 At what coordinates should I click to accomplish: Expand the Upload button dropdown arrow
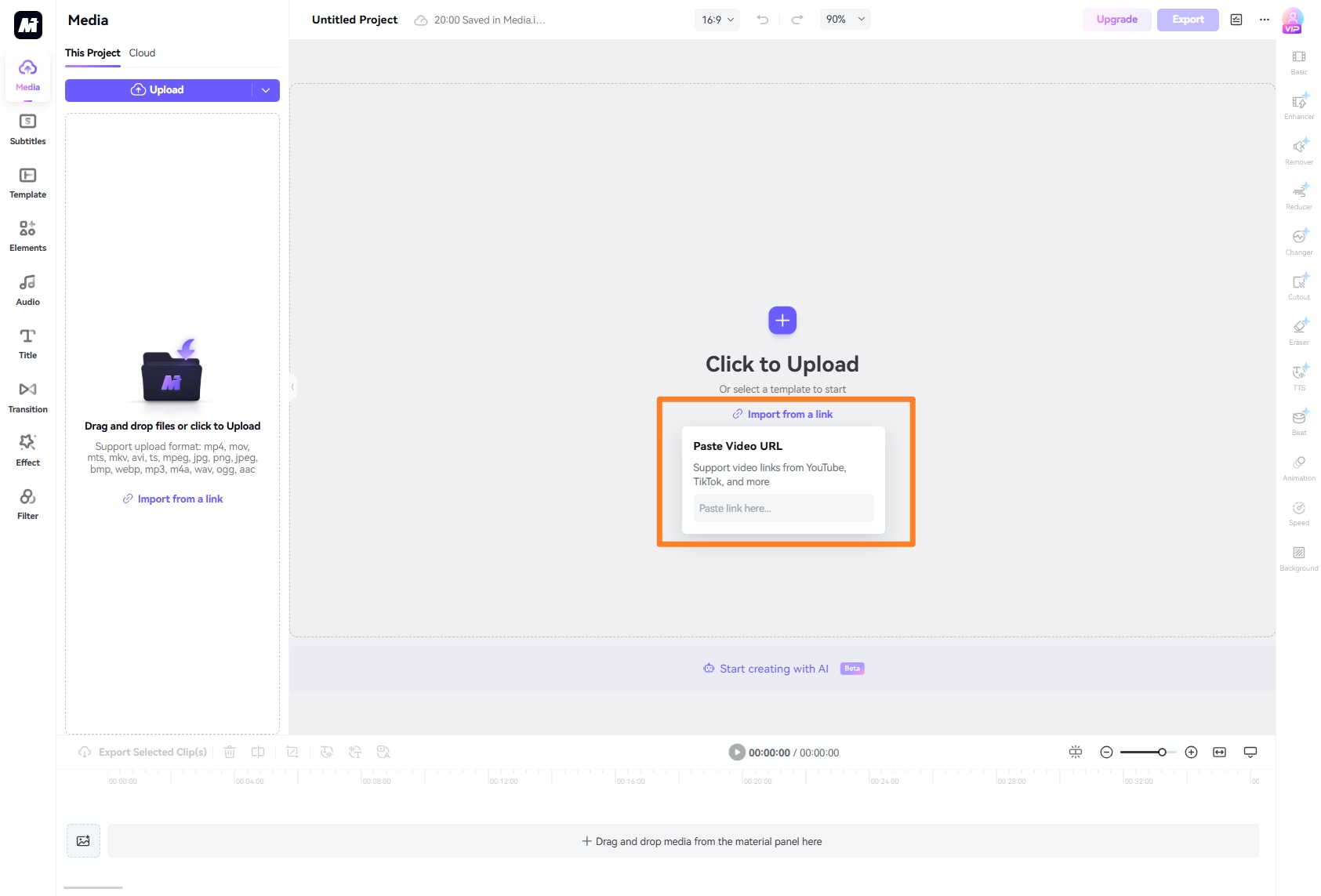[x=266, y=90]
